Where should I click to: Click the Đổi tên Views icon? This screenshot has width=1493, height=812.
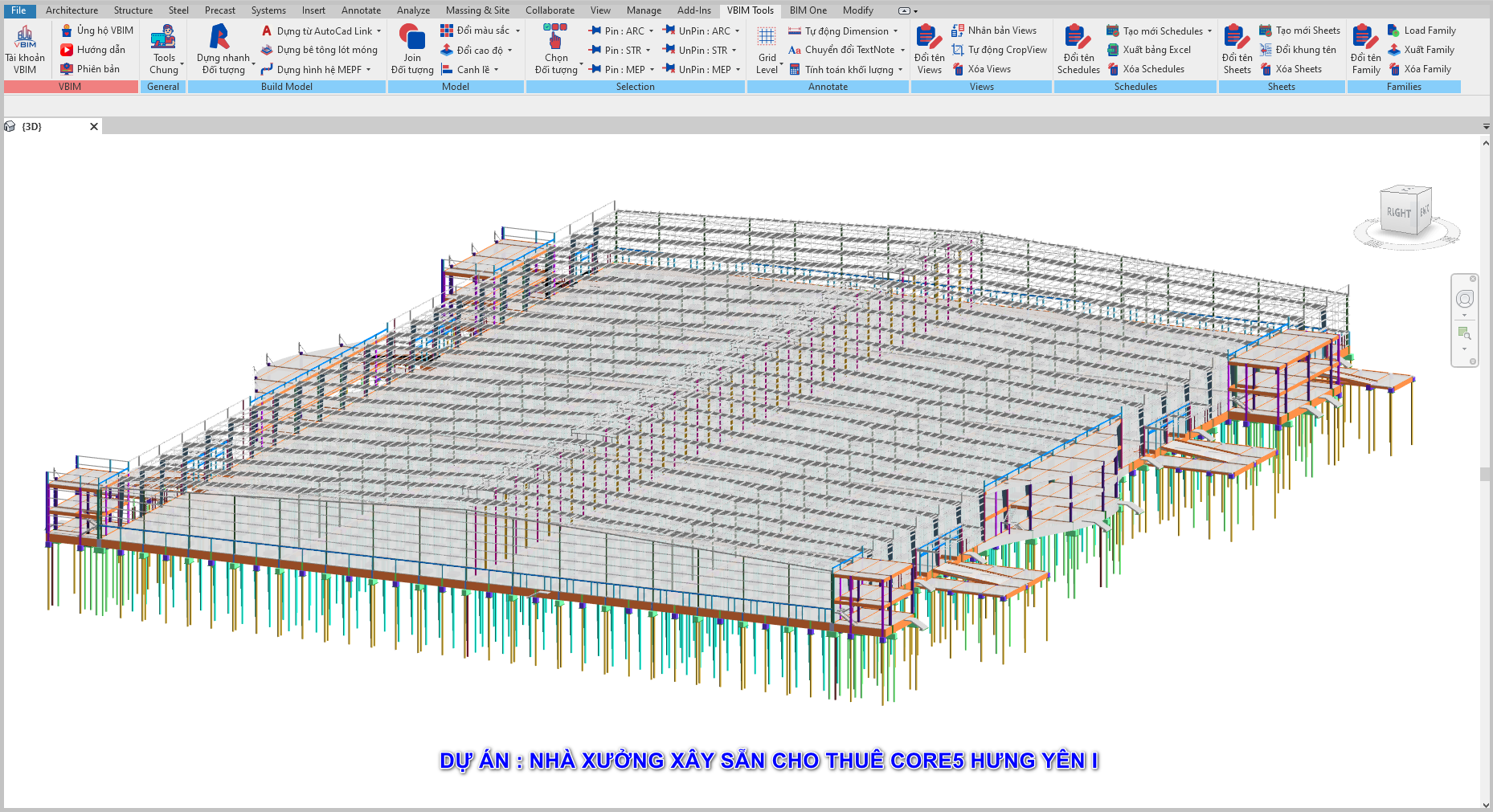(x=929, y=37)
